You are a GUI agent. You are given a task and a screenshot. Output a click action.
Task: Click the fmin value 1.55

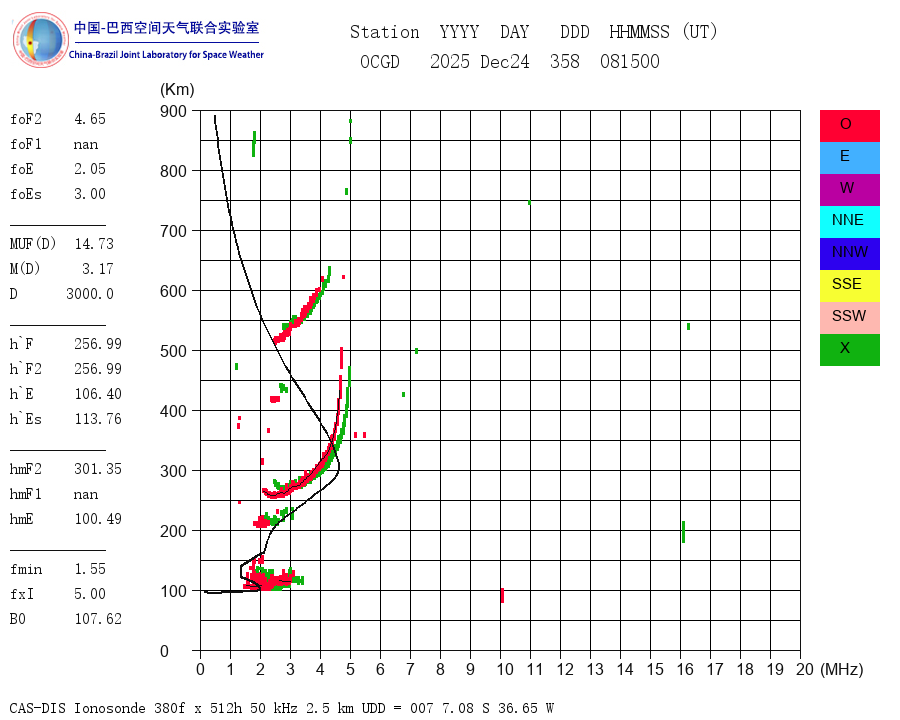point(90,569)
